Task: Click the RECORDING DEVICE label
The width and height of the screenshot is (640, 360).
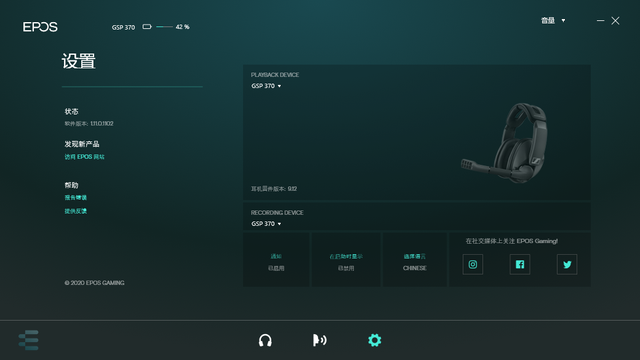Action: (x=277, y=213)
